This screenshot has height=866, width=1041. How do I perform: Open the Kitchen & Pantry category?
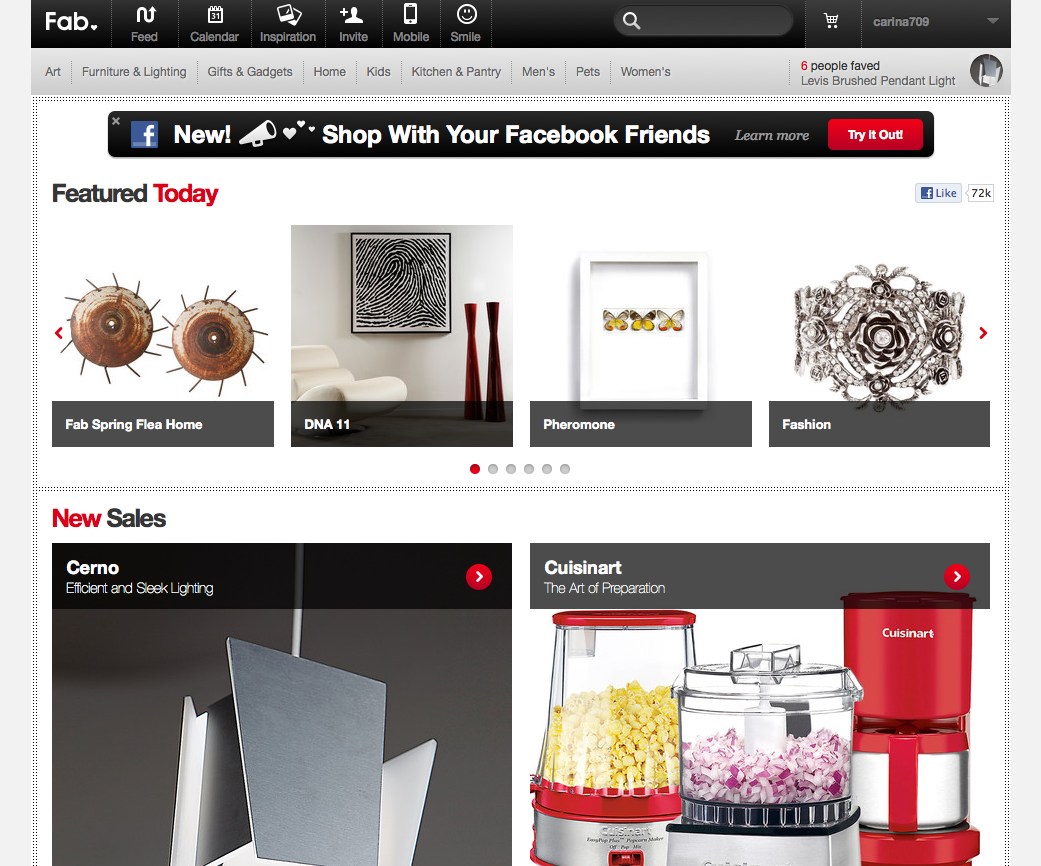pyautogui.click(x=456, y=72)
